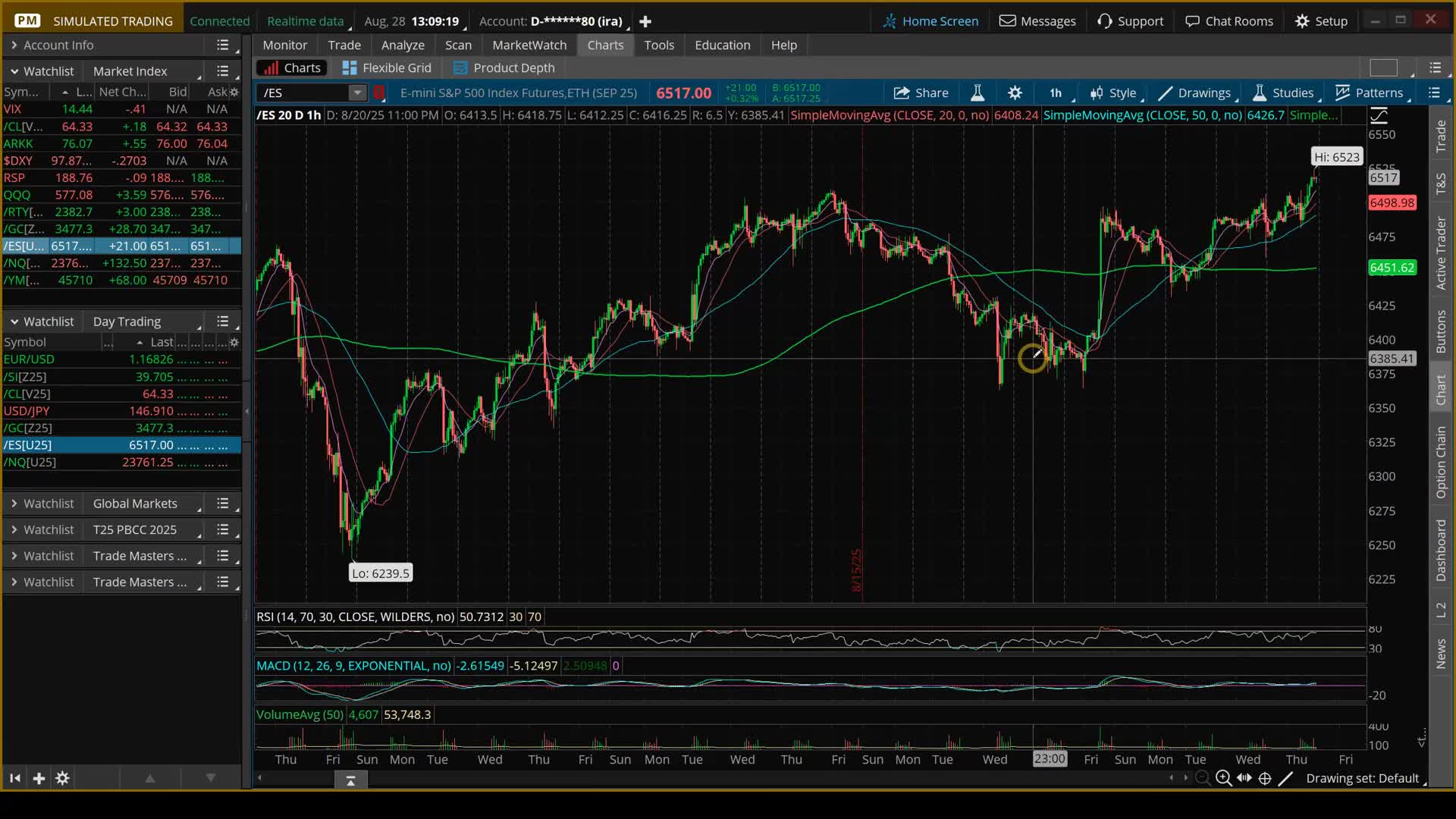This screenshot has width=1456, height=819.
Task: Click the chart zoom-in magnifier icon
Action: (1223, 778)
